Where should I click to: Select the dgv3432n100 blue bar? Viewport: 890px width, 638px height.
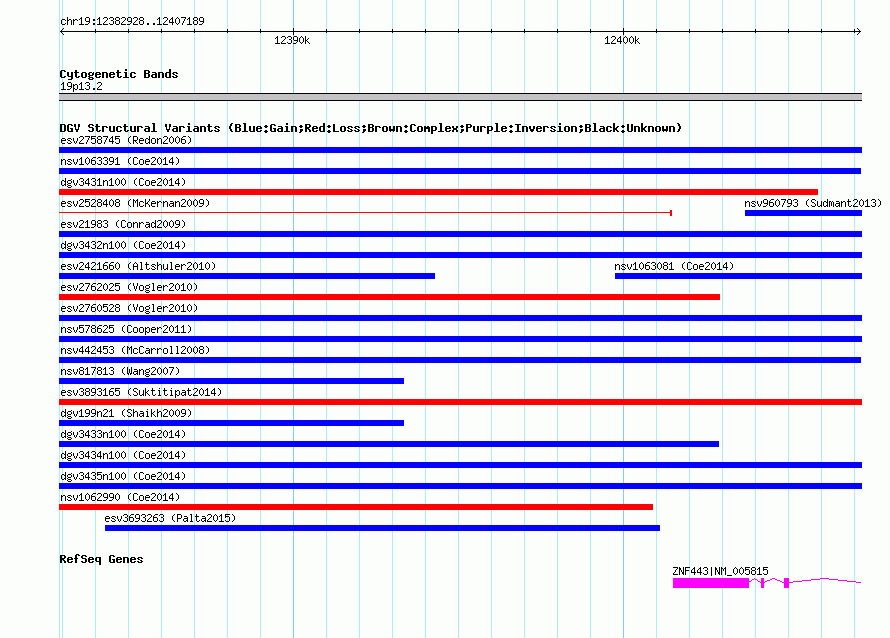pos(460,255)
